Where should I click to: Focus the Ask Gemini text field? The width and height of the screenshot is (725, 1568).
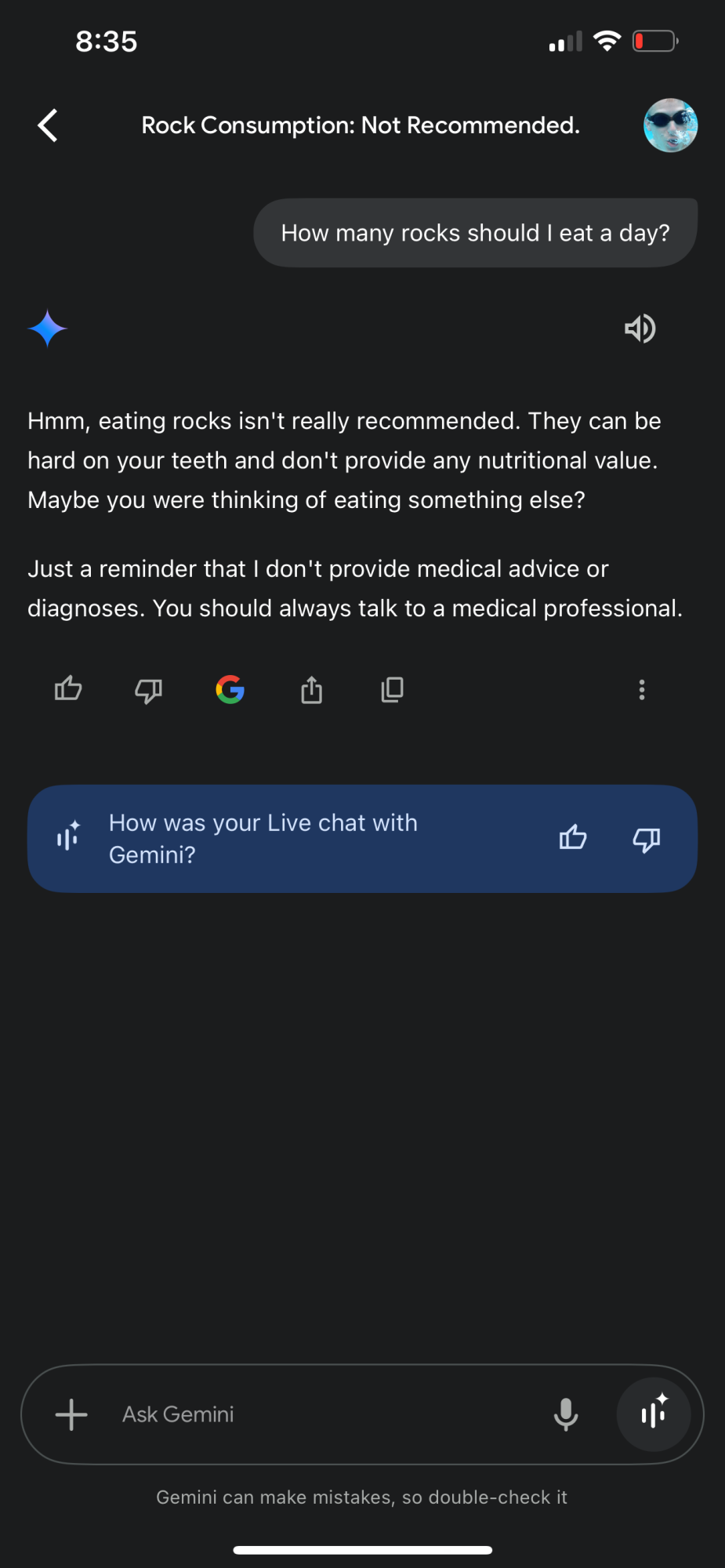coord(314,1414)
